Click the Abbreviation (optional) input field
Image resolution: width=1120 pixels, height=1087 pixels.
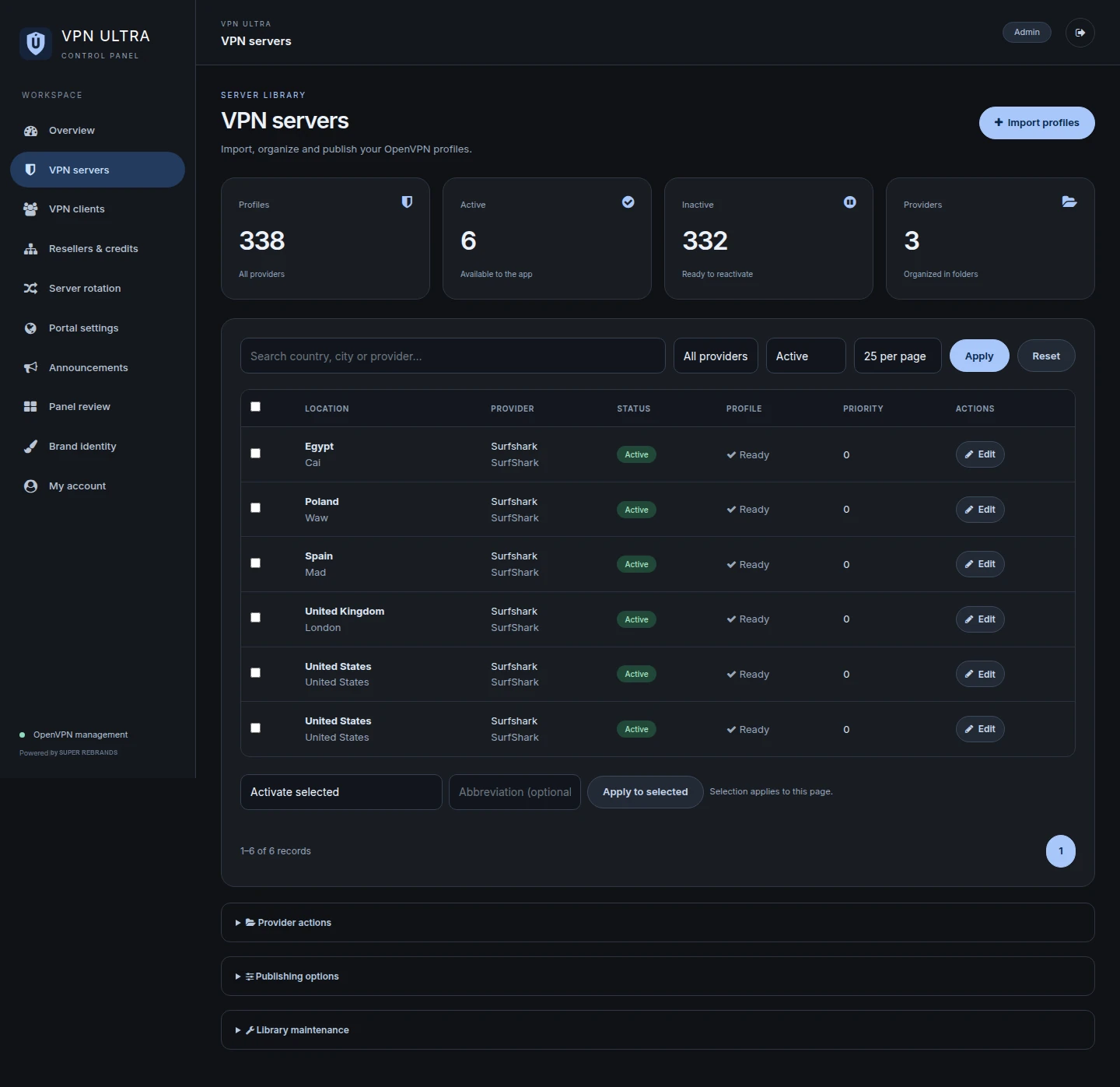(515, 792)
